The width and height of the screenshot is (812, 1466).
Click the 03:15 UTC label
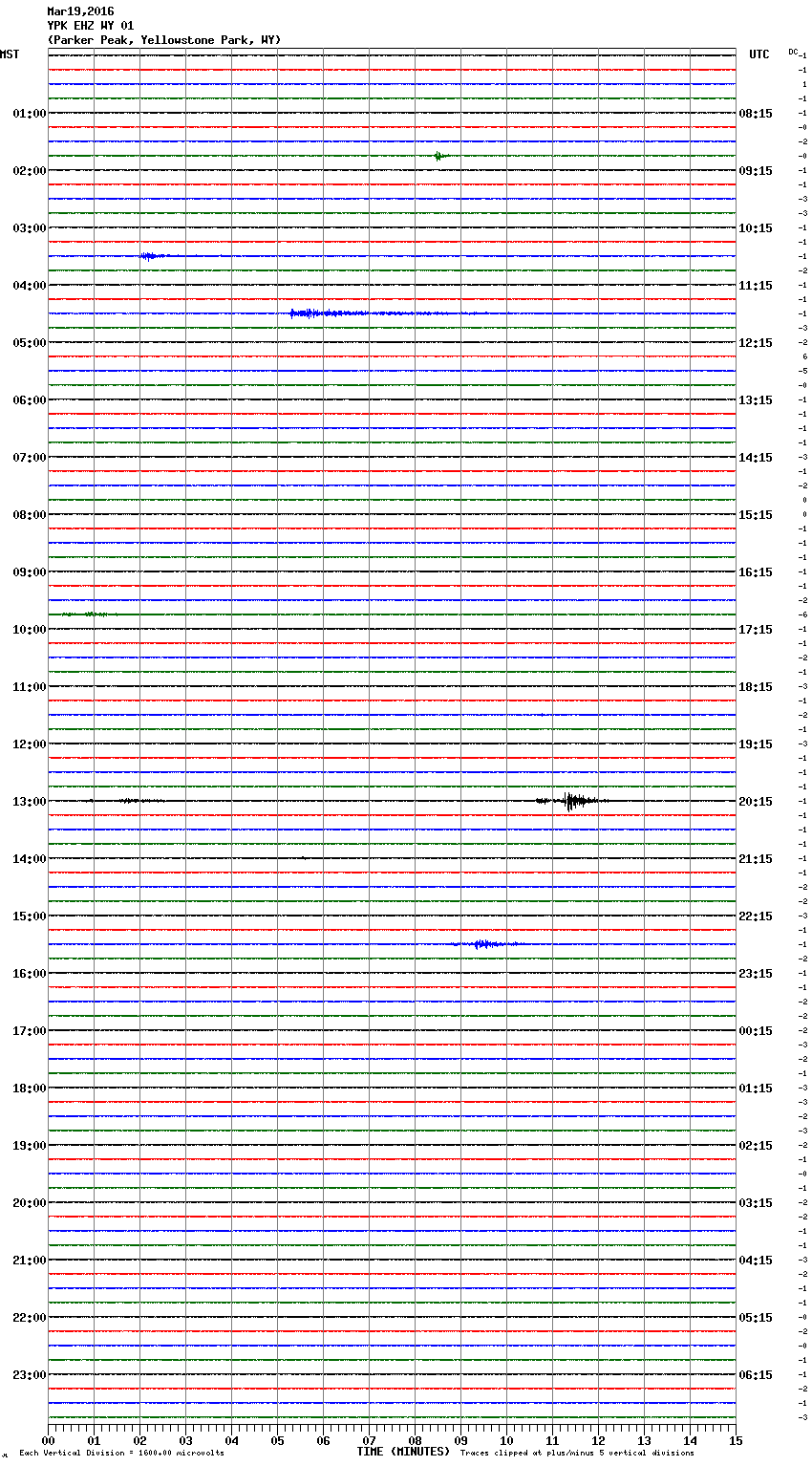[756, 1203]
